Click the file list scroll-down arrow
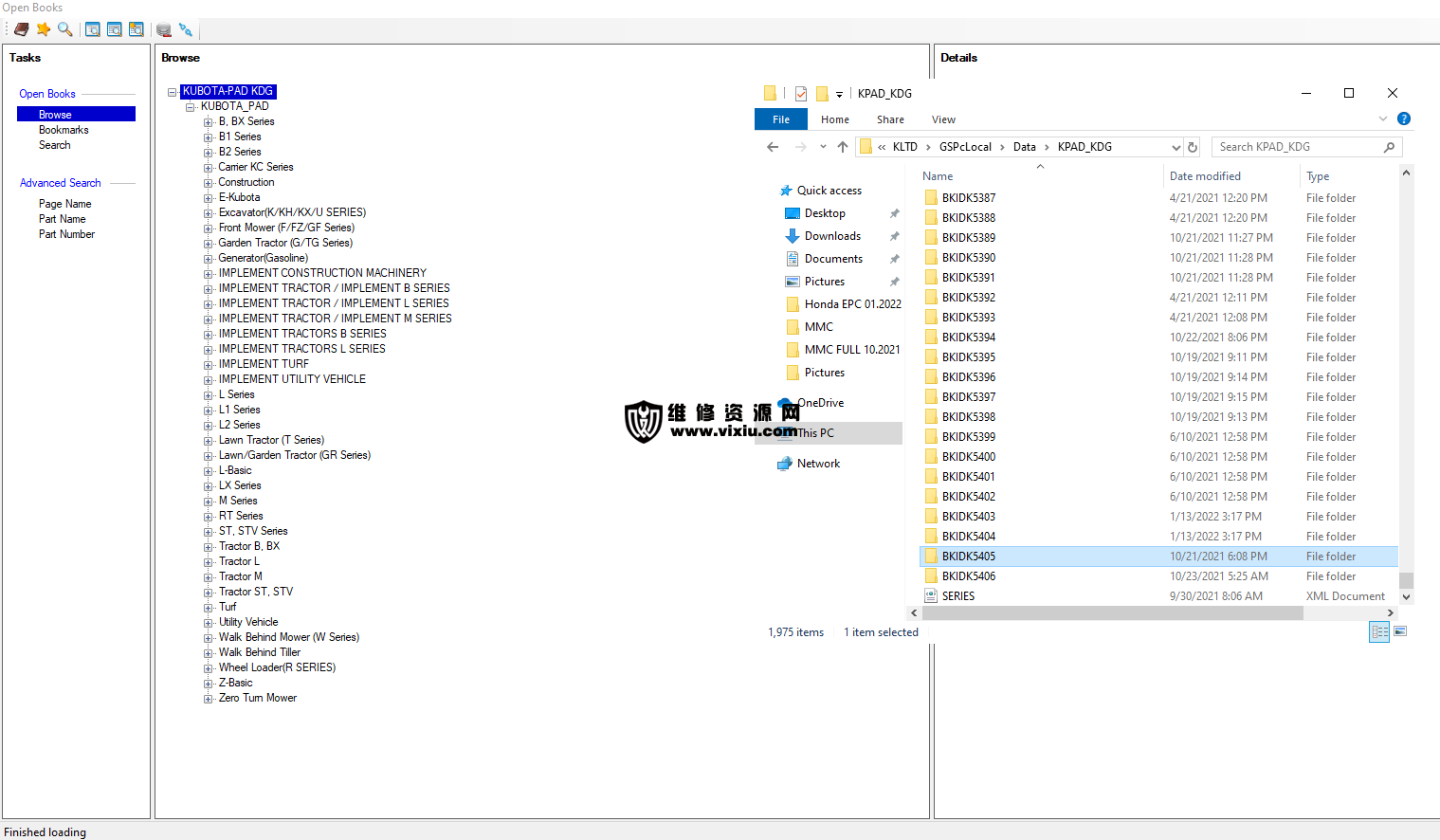Screen dimensions: 1440x840 (x=1406, y=597)
